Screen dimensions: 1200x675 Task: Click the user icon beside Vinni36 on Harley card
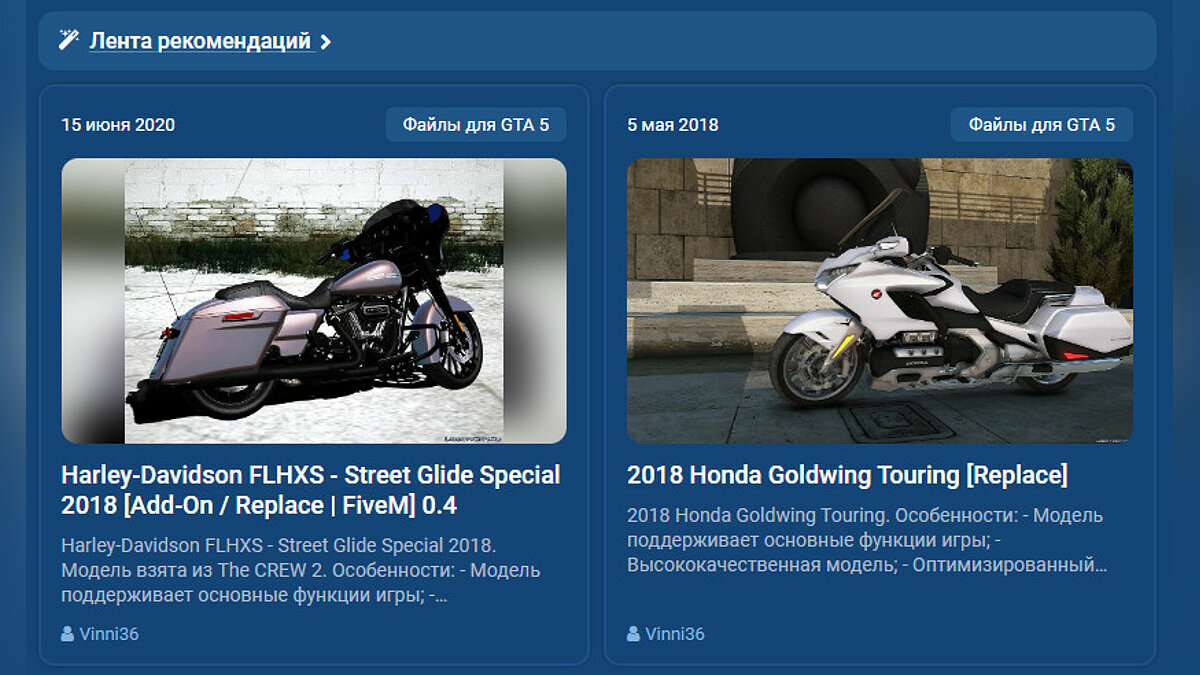click(67, 634)
